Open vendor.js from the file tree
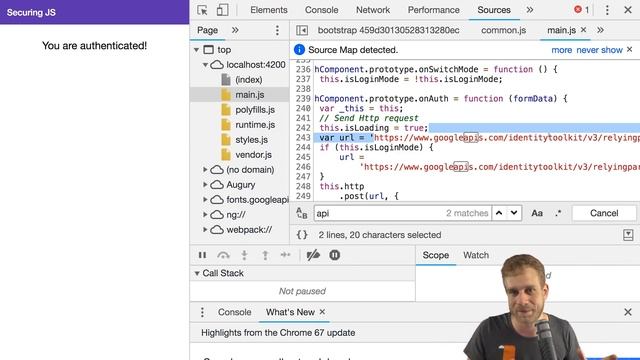 [x=253, y=155]
